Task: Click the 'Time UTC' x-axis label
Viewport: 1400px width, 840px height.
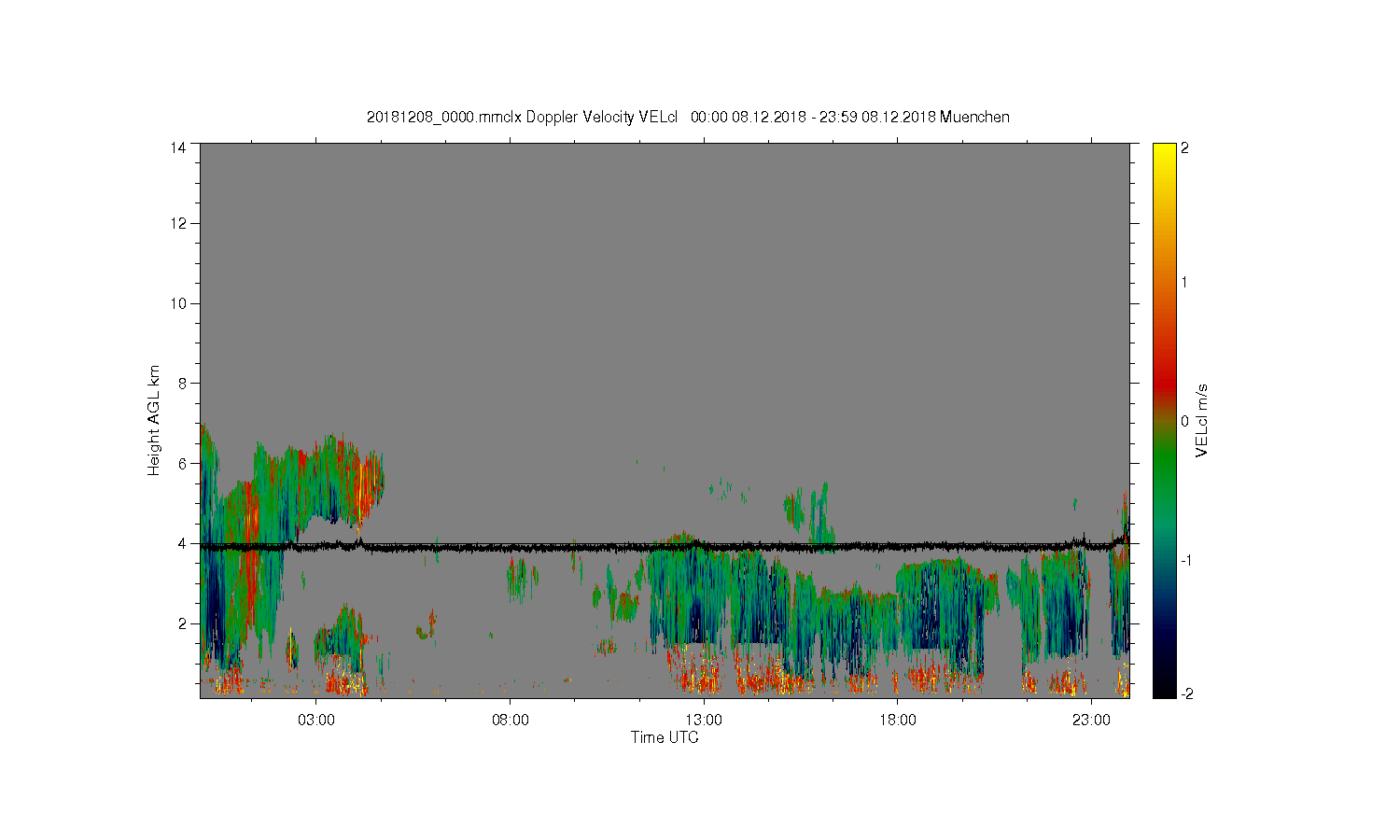Action: [665, 737]
